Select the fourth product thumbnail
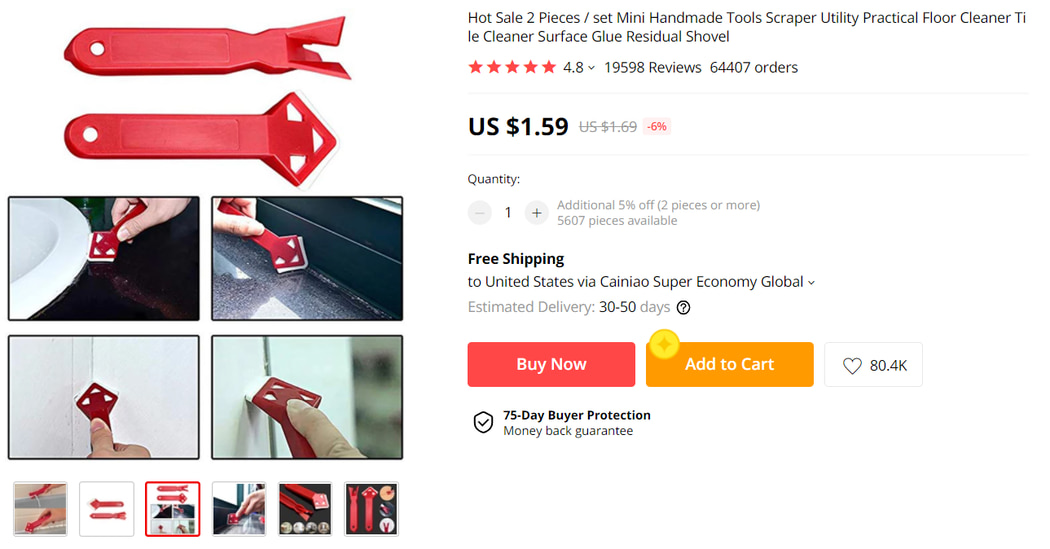The width and height of the screenshot is (1050, 549). click(x=239, y=509)
